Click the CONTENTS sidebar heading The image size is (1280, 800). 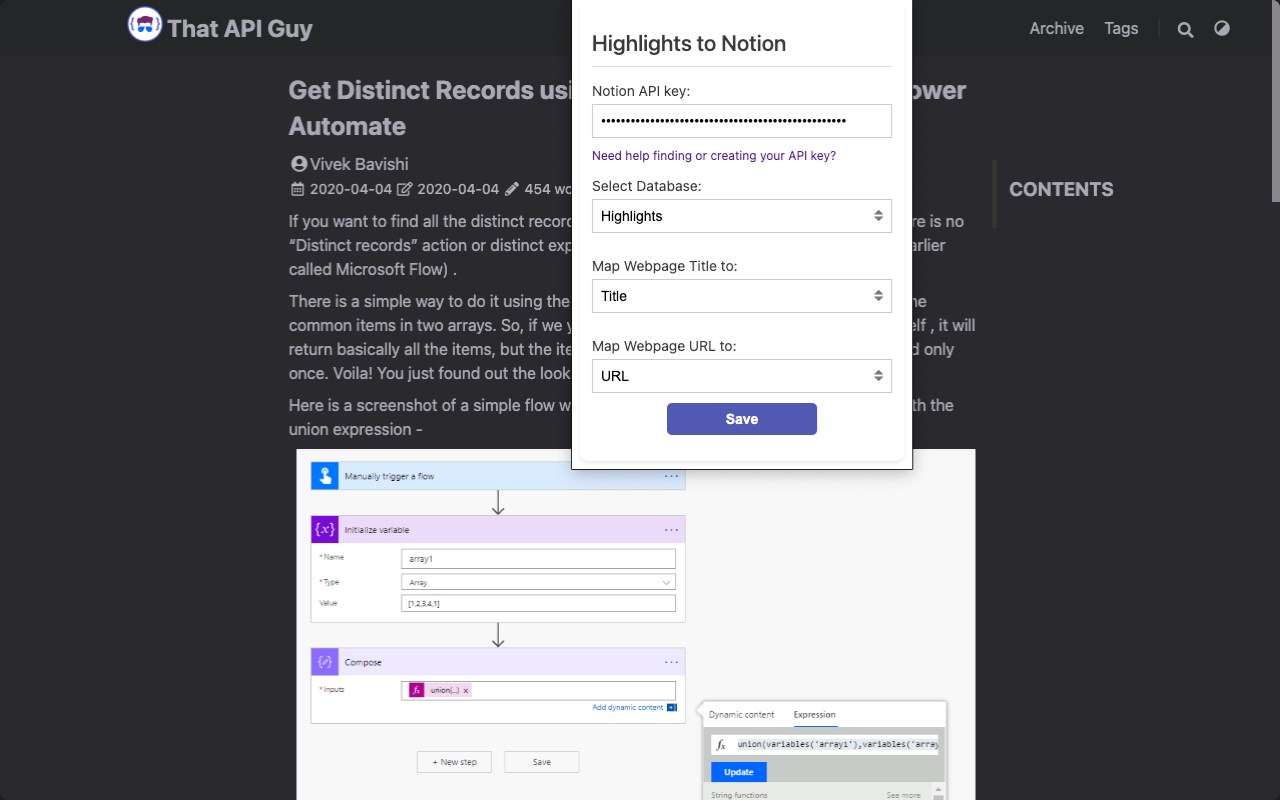coord(1061,189)
